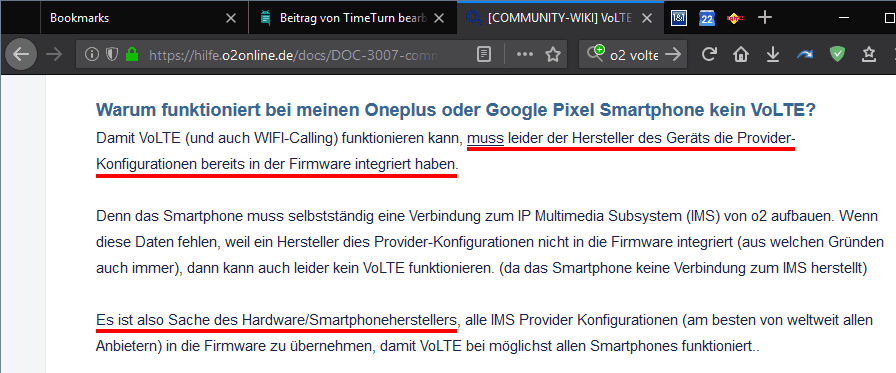Open the green shield extension
The image size is (896, 373).
click(837, 54)
